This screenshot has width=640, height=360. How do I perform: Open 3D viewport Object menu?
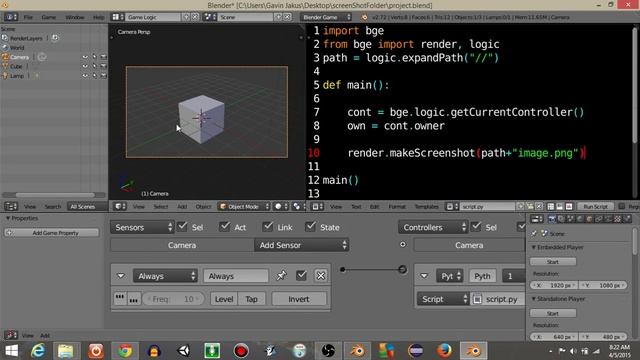tap(203, 207)
